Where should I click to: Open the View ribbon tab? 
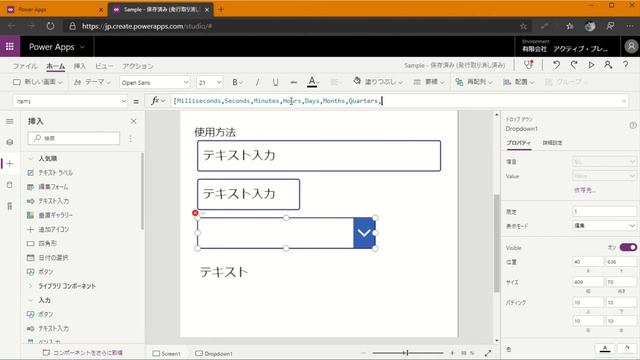(104, 66)
